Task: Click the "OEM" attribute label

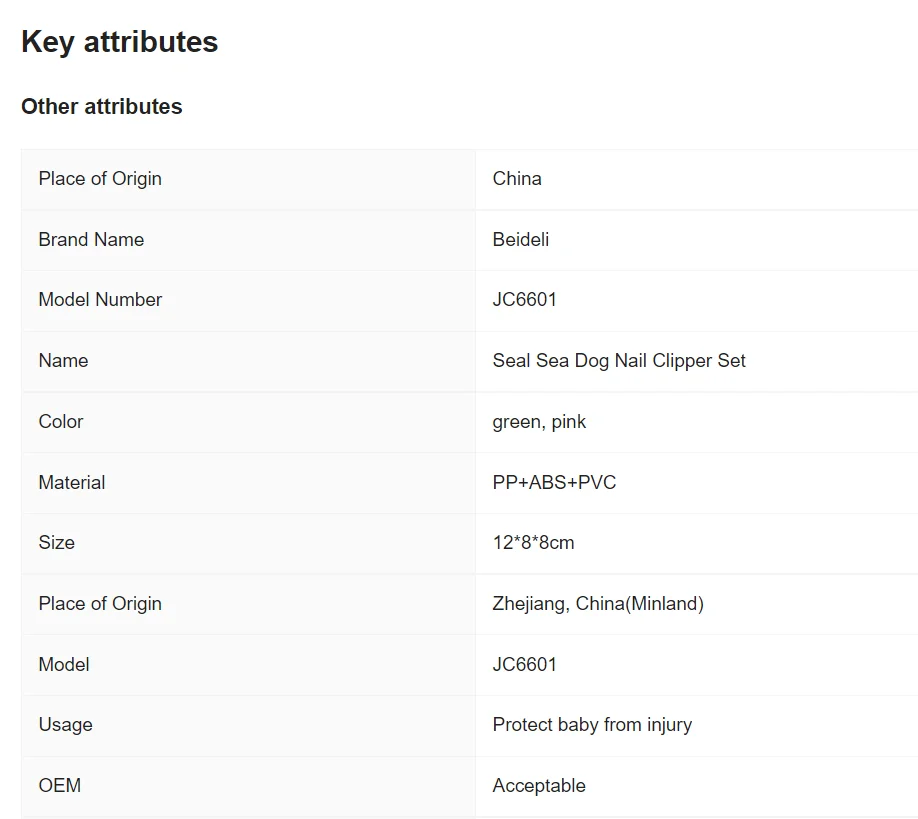Action: click(60, 786)
